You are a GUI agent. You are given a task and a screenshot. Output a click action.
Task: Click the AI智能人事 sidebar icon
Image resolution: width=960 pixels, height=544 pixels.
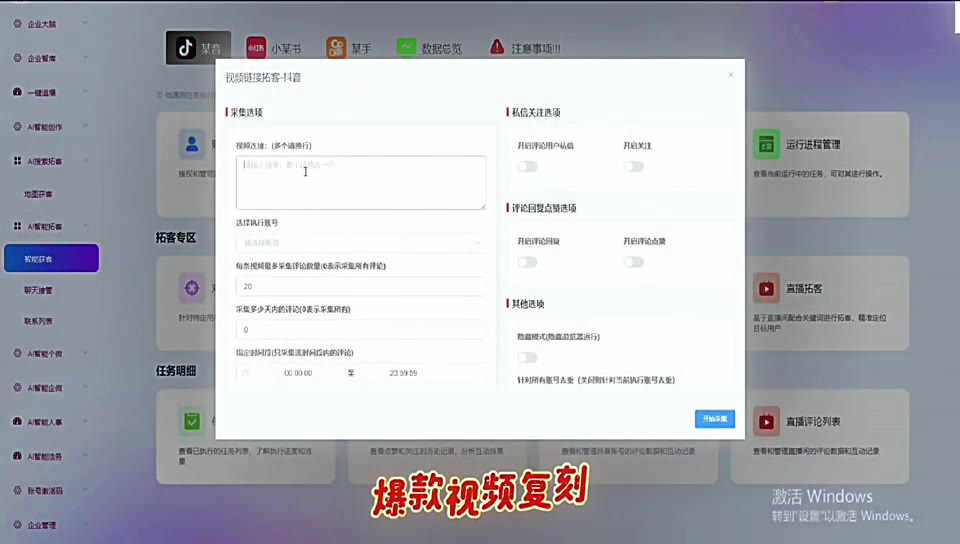(x=17, y=422)
